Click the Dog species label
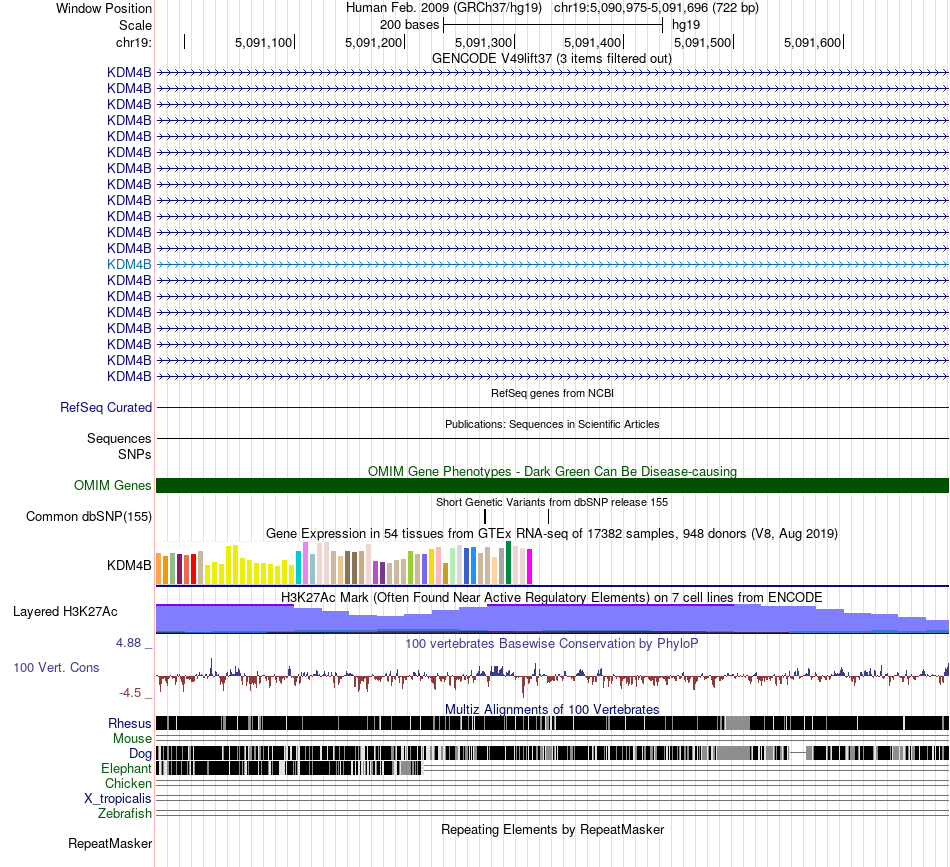 click(140, 754)
